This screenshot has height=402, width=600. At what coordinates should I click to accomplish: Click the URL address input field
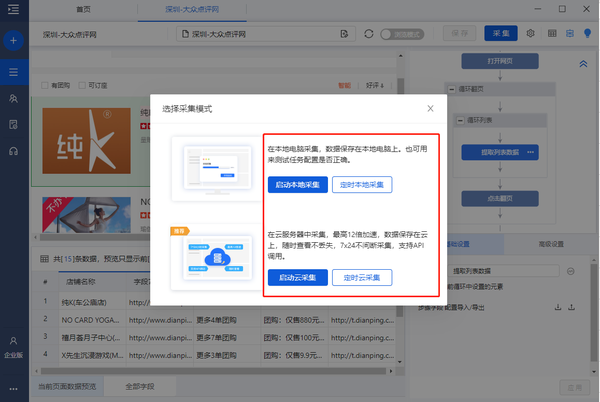[266, 34]
